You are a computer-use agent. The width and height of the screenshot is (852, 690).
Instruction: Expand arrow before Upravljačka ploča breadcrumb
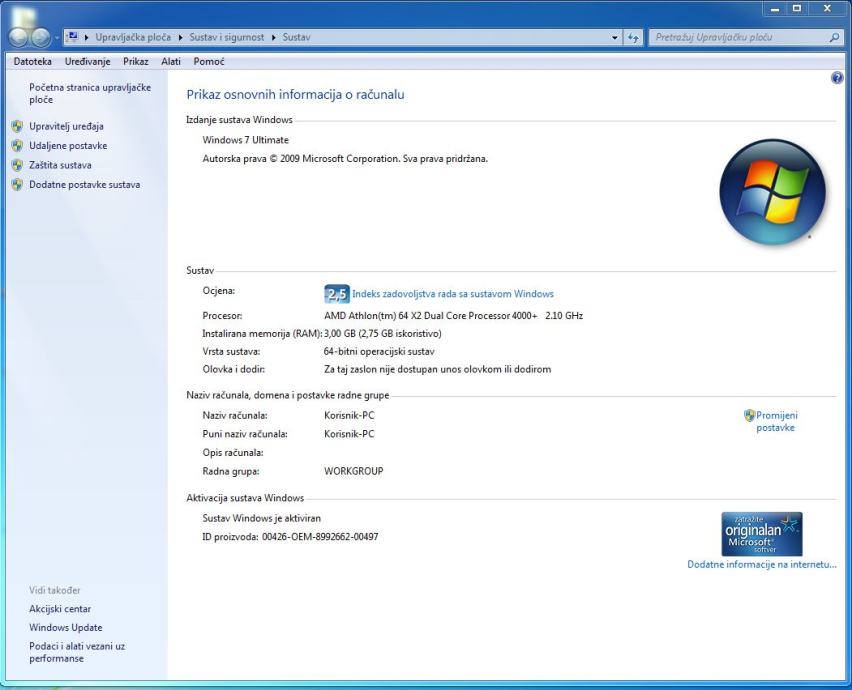pyautogui.click(x=86, y=37)
